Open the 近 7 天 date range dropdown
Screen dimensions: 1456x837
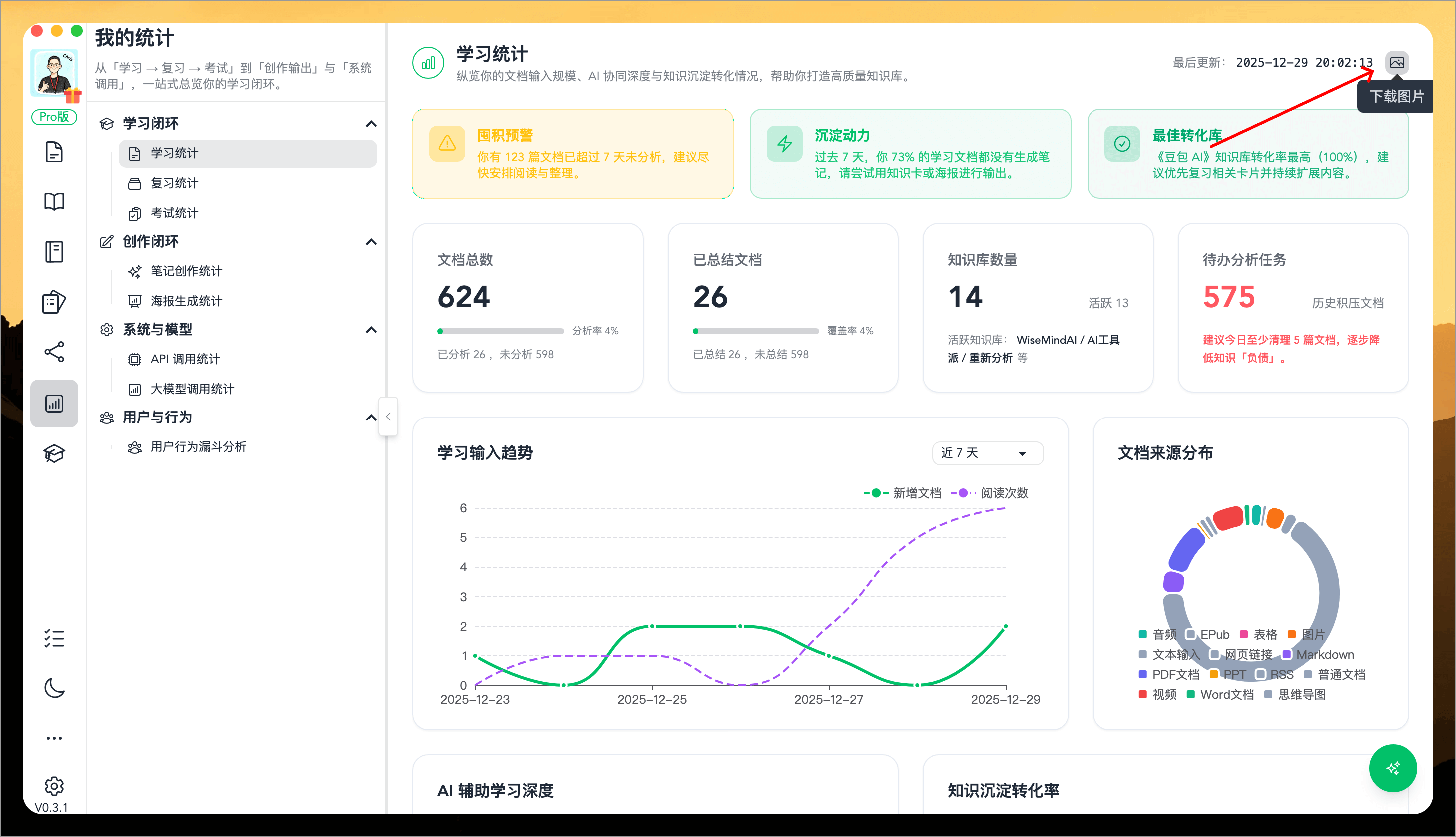pyautogui.click(x=987, y=453)
